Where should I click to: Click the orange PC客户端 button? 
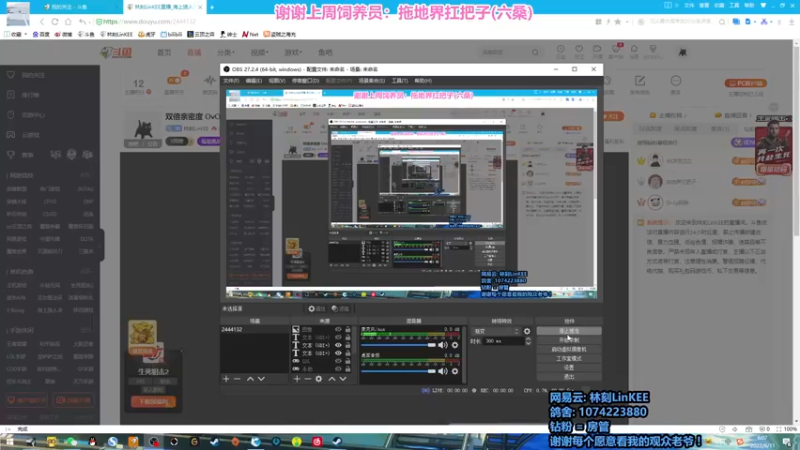(x=745, y=83)
